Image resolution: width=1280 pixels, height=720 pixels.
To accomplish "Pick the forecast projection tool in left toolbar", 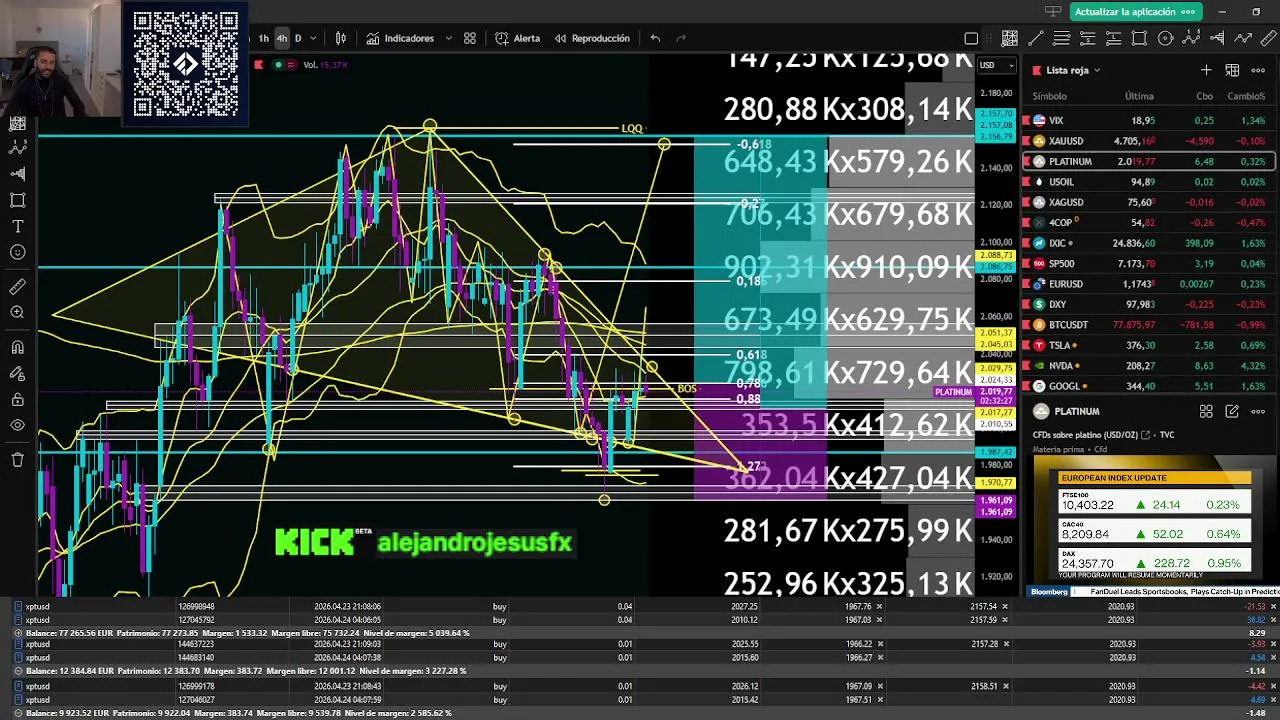I will pos(17,174).
